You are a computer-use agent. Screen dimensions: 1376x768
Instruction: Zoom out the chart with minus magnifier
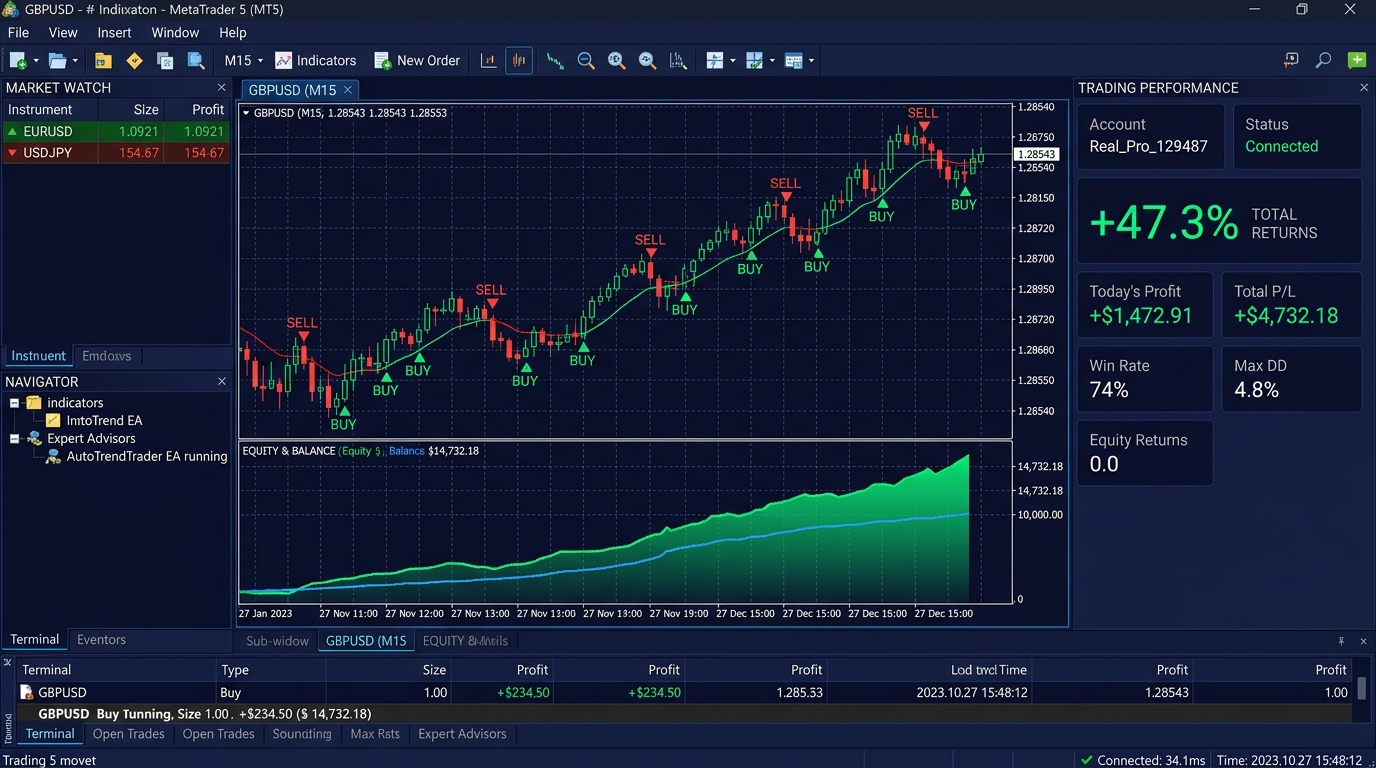point(586,60)
